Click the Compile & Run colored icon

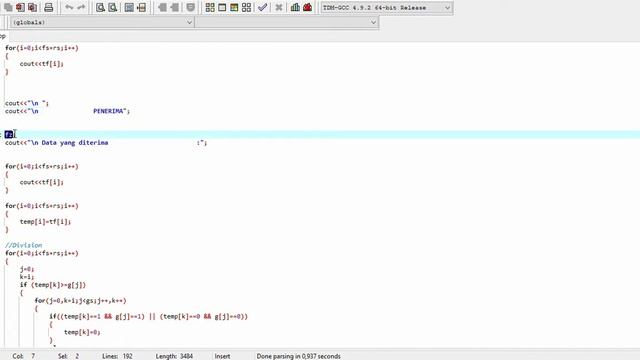click(234, 7)
